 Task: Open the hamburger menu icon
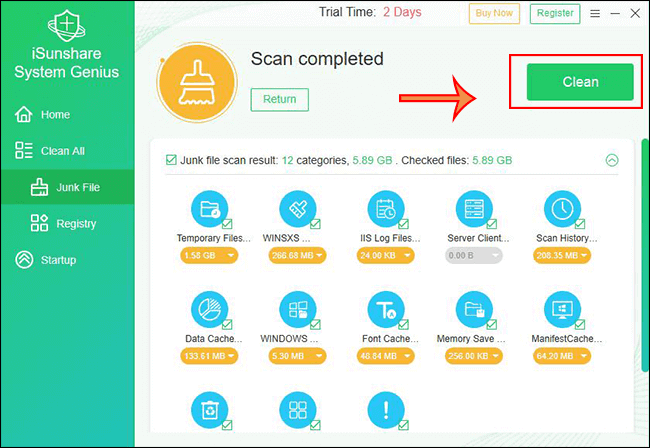coord(595,13)
